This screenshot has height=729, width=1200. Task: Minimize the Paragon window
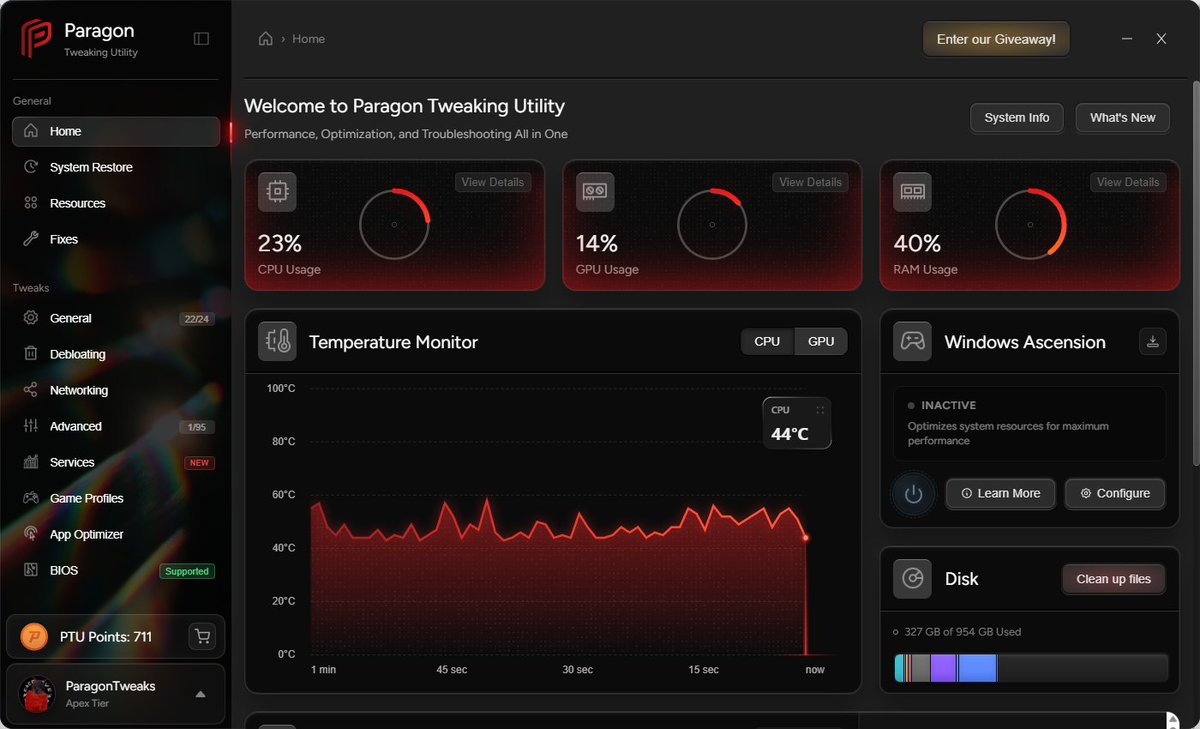[1127, 39]
